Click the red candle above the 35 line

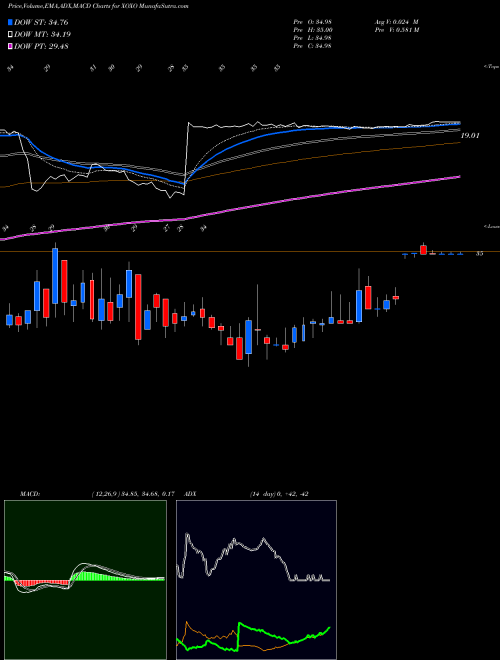[423, 249]
